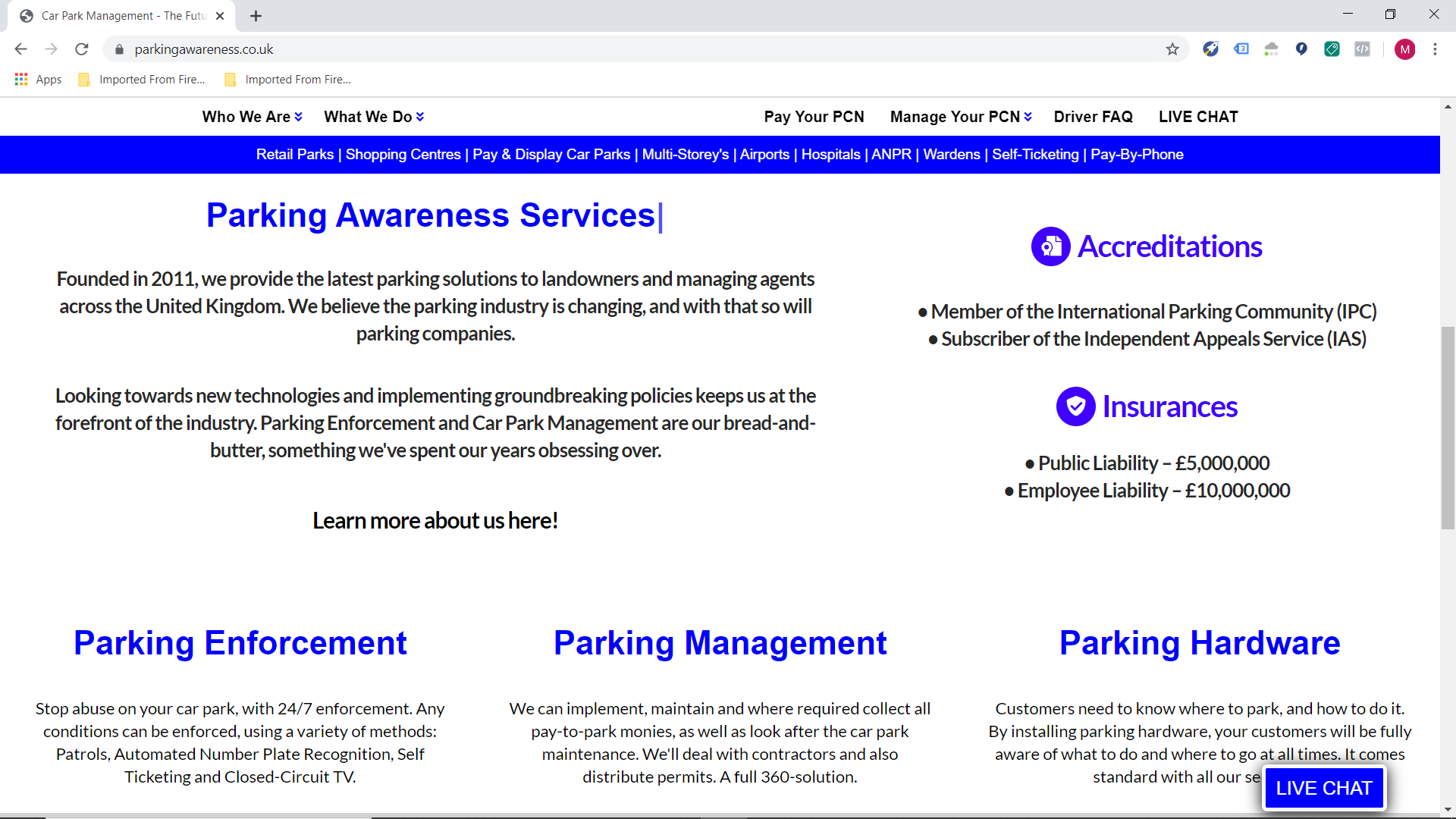Click the green extension icon
Viewport: 1456px width, 819px height.
point(1332,49)
